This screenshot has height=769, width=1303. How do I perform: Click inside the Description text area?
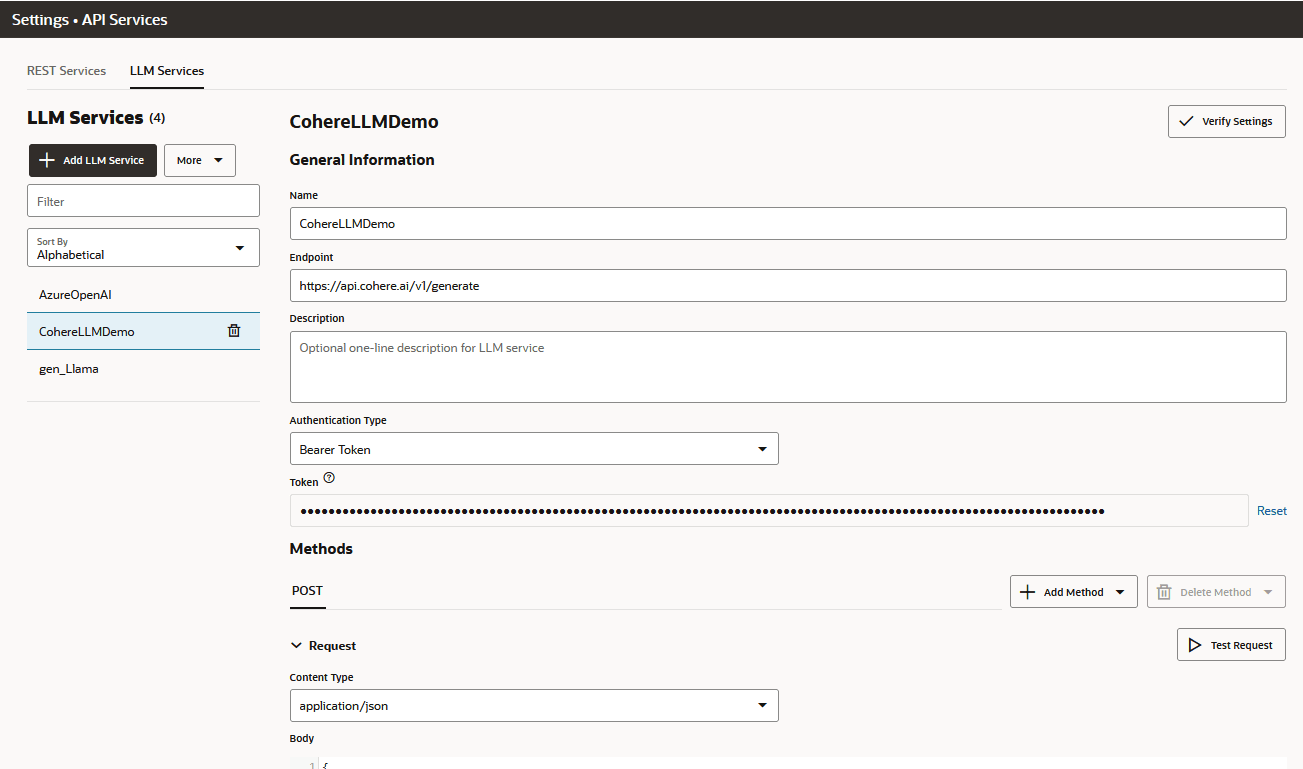(788, 367)
